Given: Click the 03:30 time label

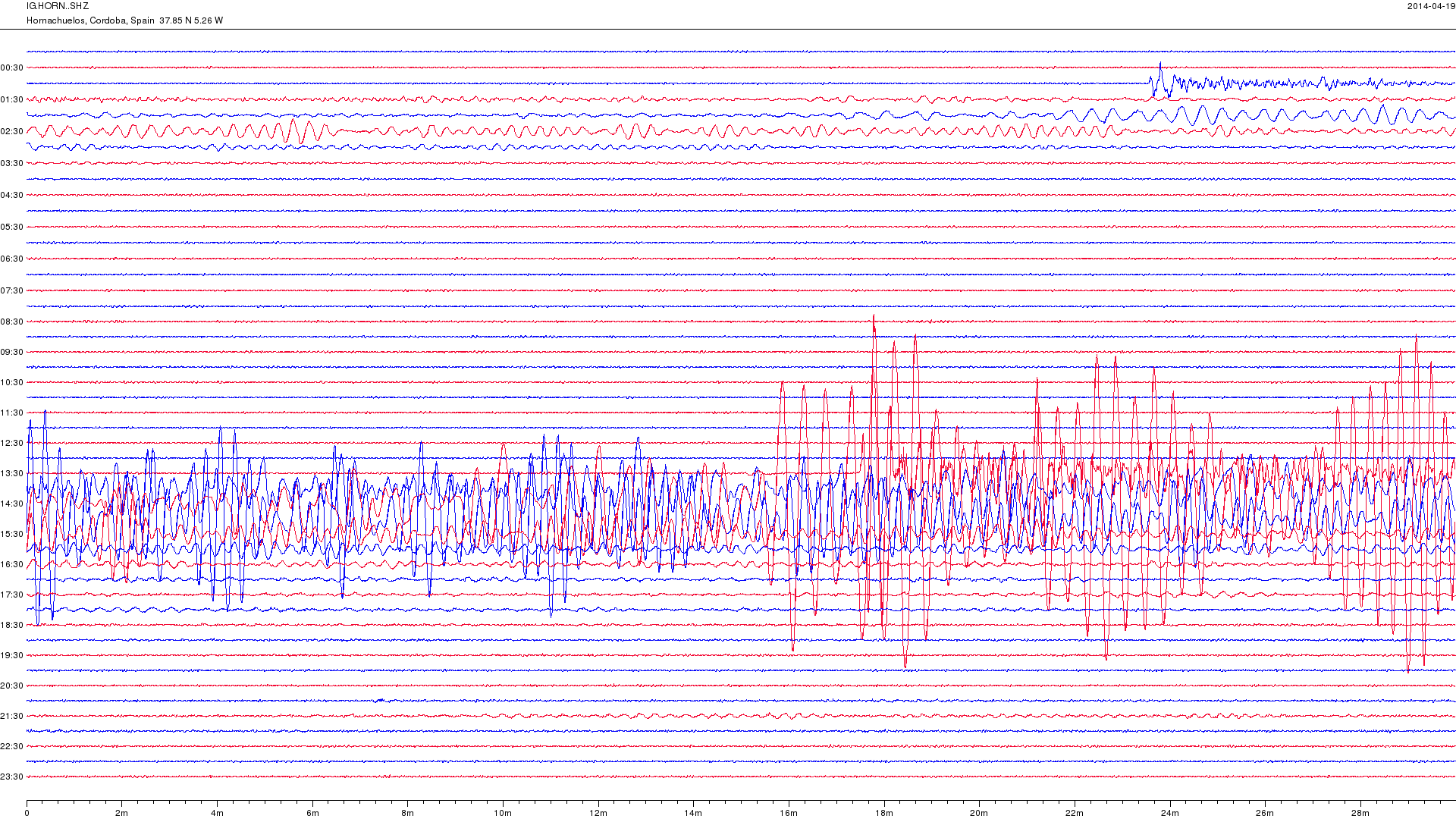Looking at the screenshot, I should (x=12, y=163).
